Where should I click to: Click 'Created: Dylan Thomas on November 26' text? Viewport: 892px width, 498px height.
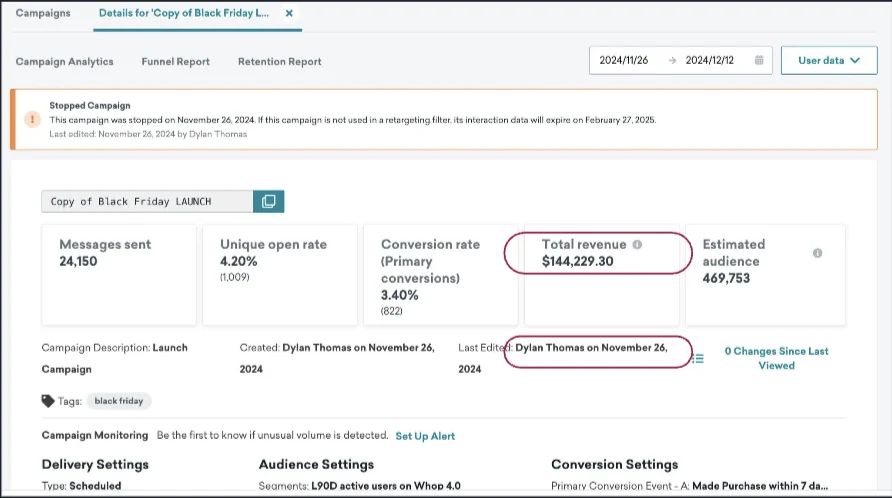[337, 358]
